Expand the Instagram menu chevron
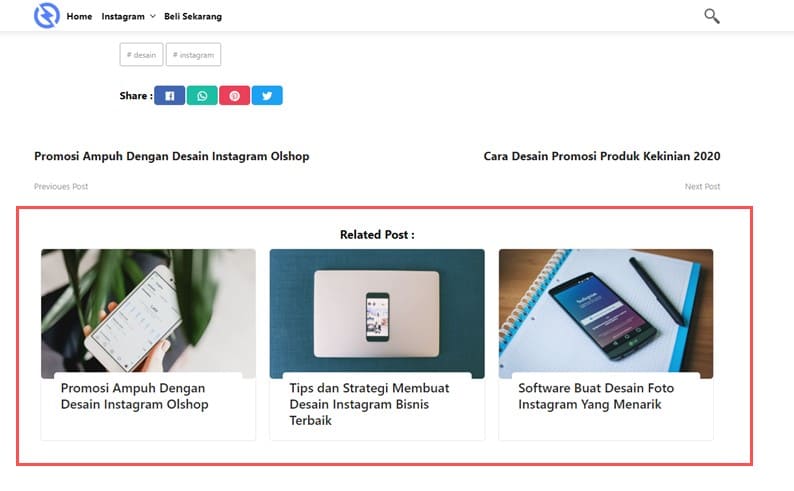The image size is (794, 491). [x=152, y=16]
